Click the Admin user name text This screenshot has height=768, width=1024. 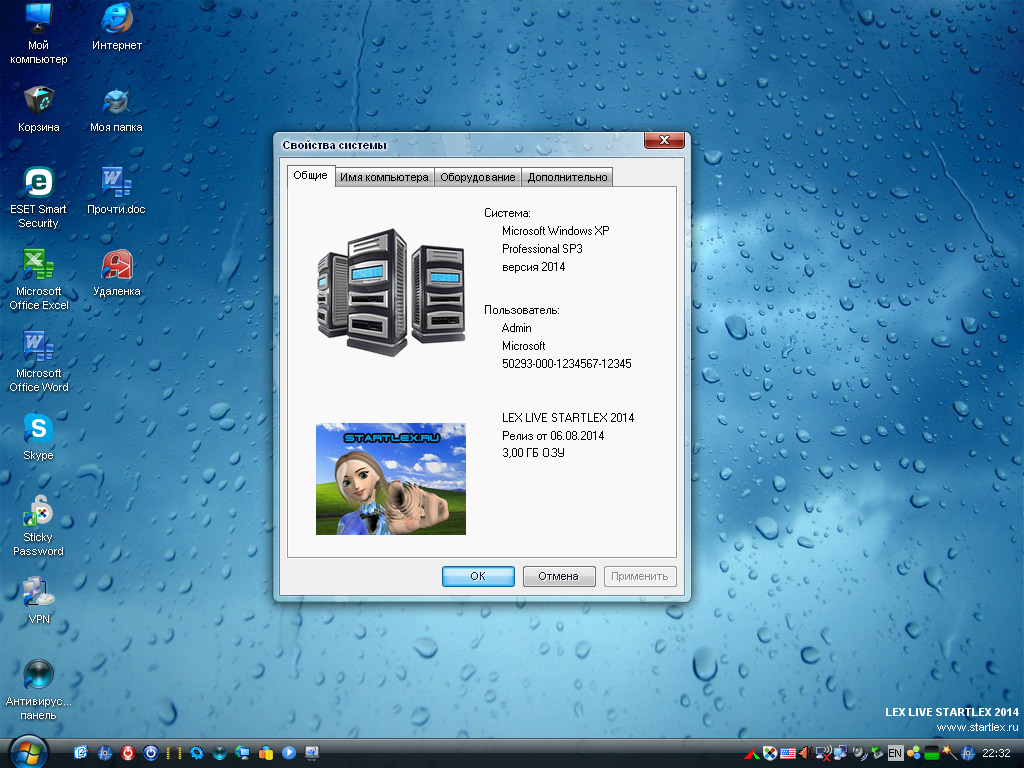(x=516, y=328)
